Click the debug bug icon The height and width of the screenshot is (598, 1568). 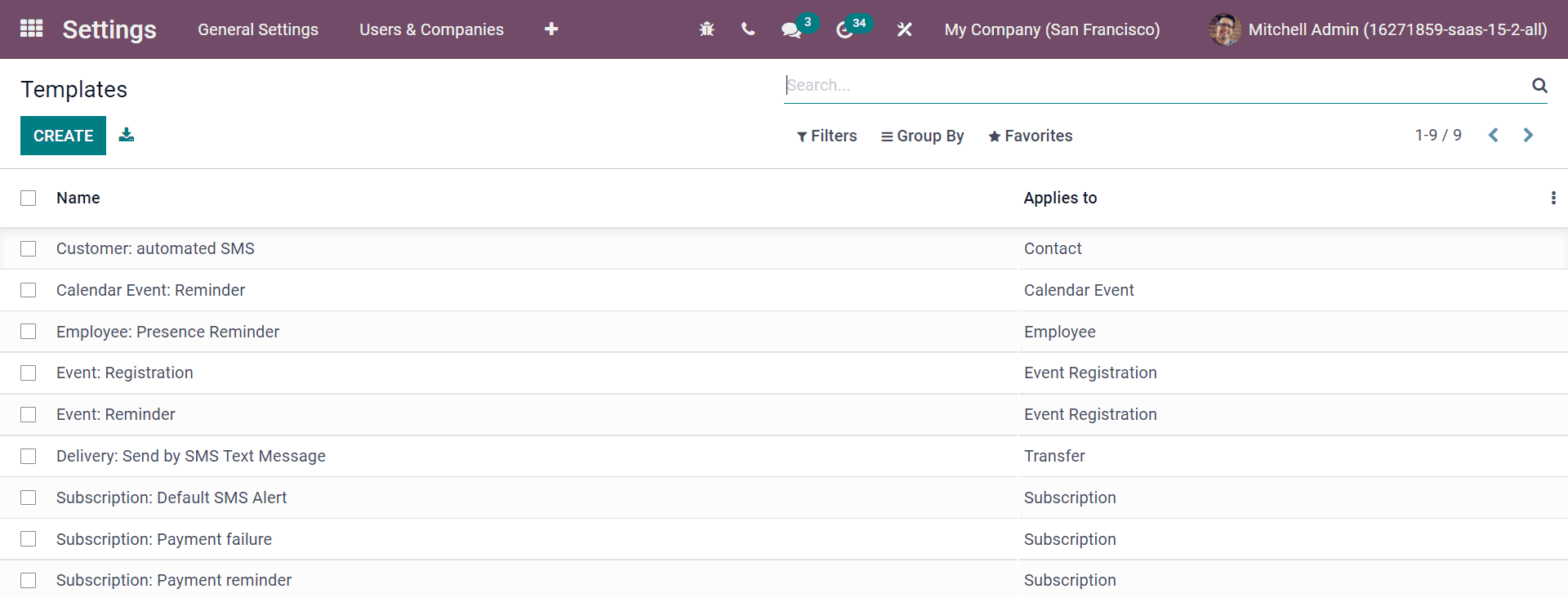(706, 29)
